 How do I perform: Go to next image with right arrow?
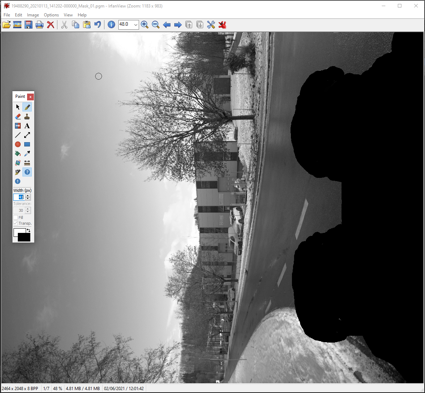(x=178, y=25)
